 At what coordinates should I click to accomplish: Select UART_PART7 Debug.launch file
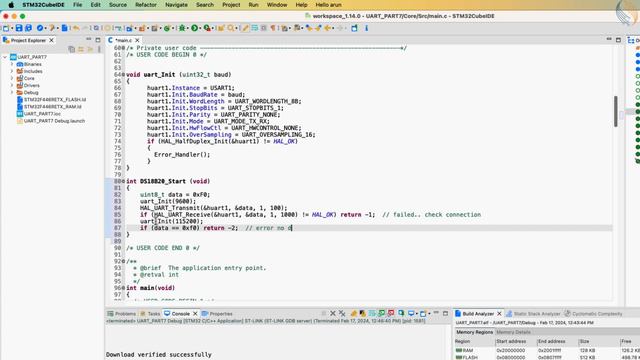click(51, 121)
